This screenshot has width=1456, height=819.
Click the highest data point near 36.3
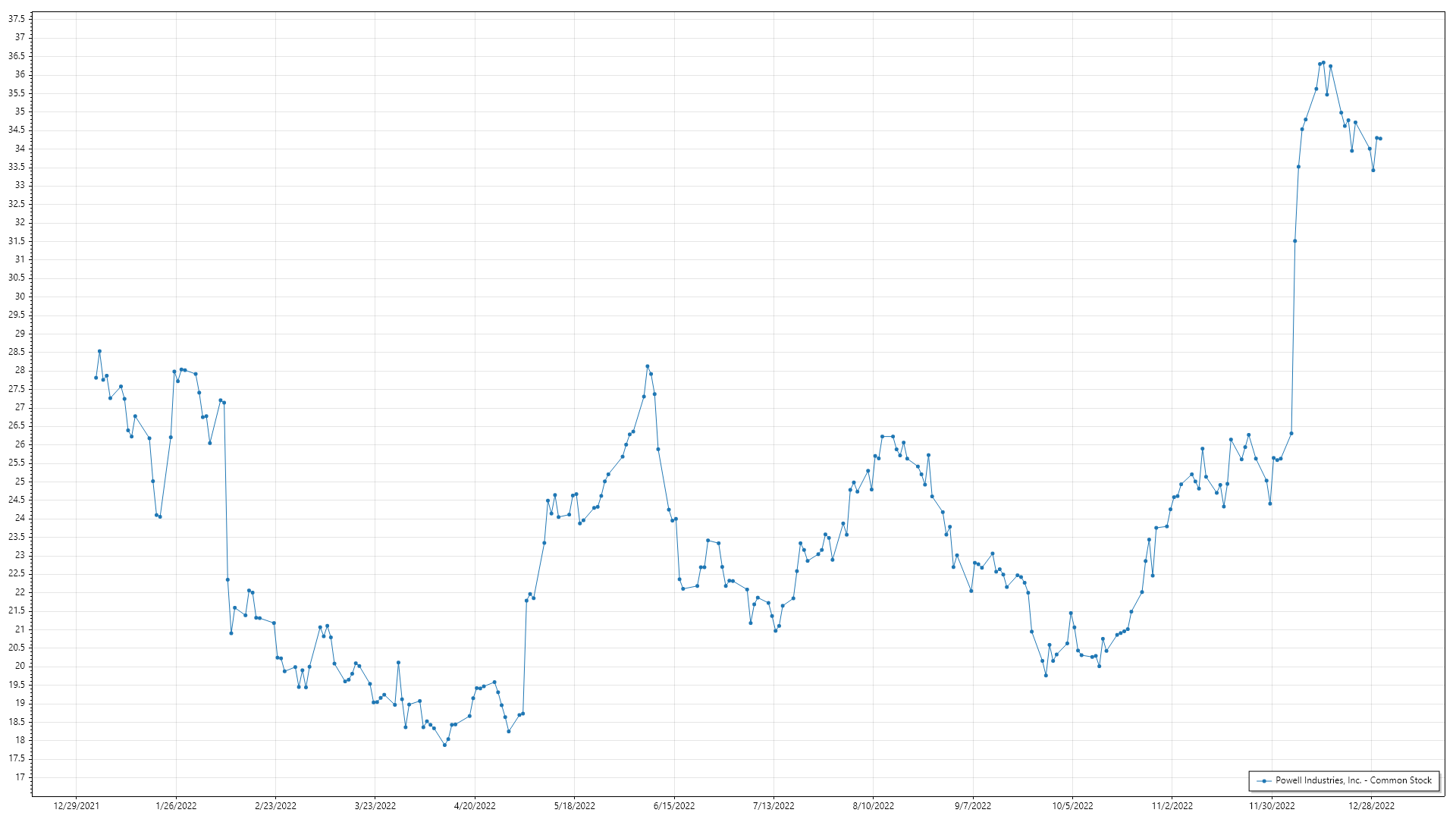(1323, 63)
